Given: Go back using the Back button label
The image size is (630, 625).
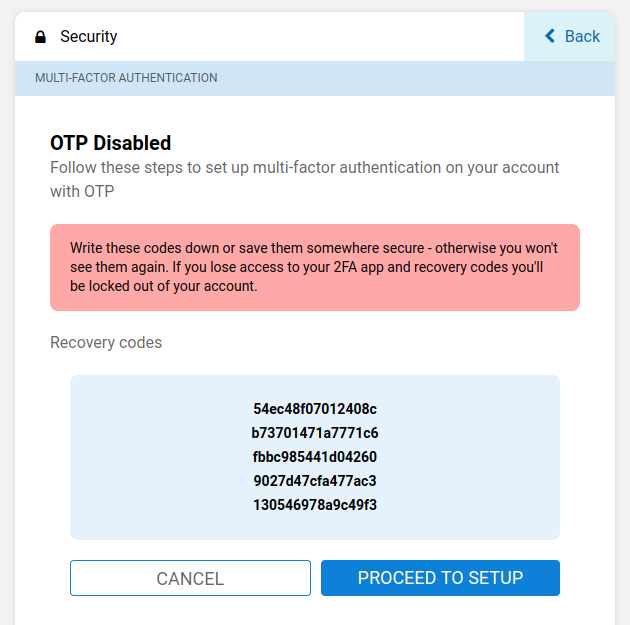Looking at the screenshot, I should tap(582, 36).
